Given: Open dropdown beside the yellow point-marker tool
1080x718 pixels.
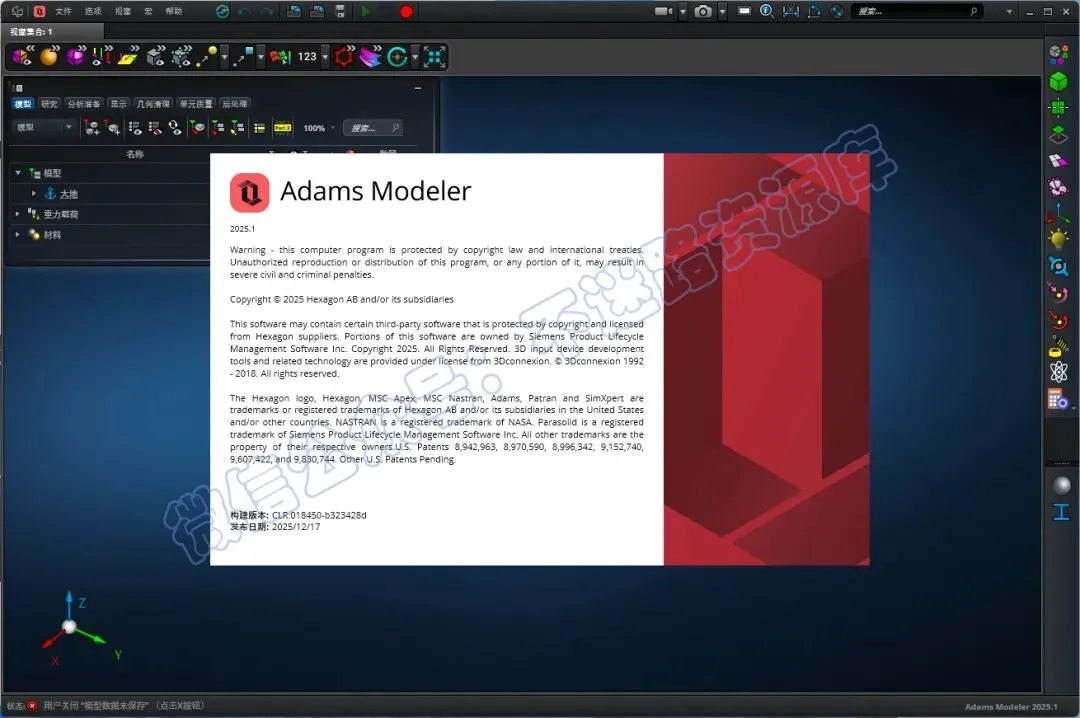Looking at the screenshot, I should [x=224, y=57].
